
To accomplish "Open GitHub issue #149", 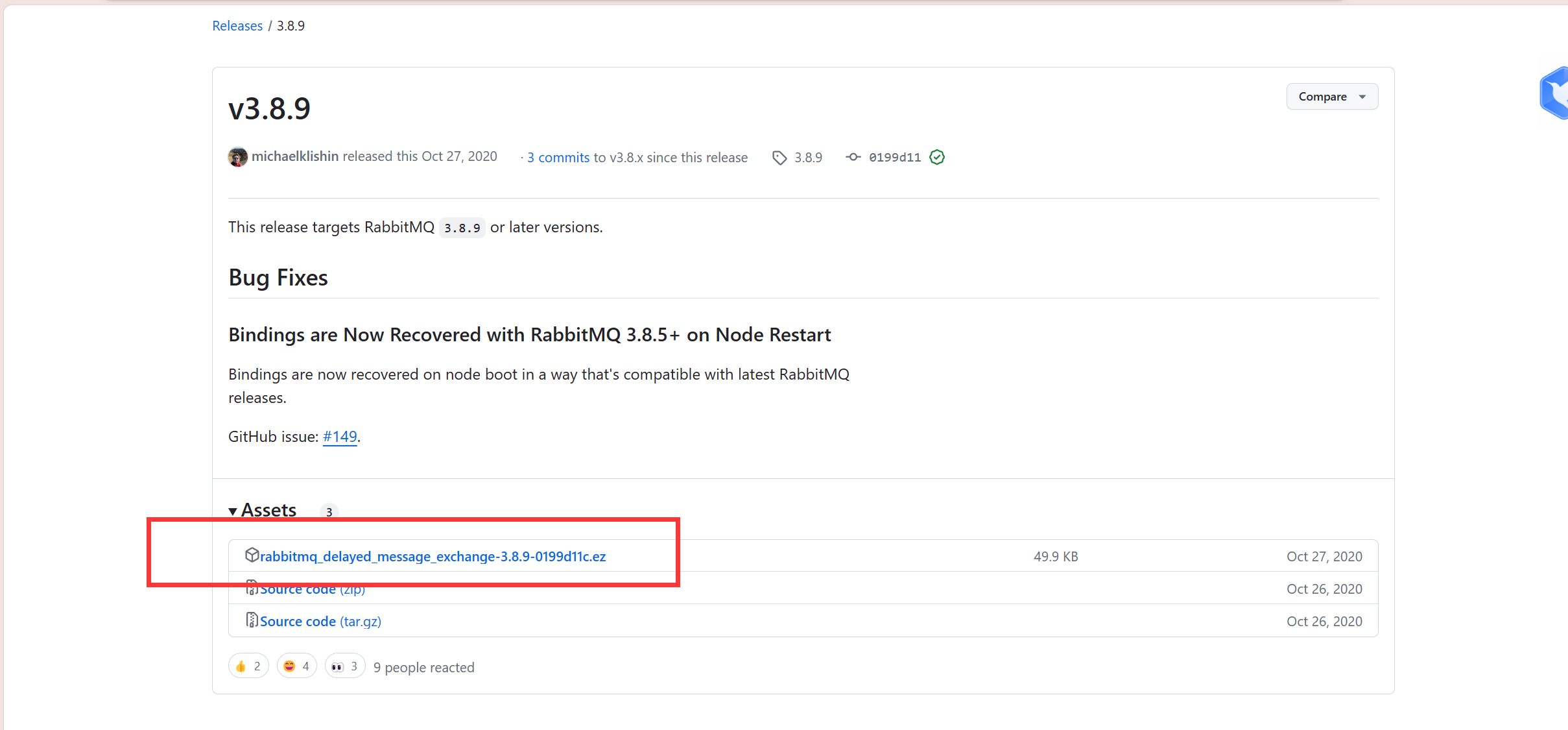I will click(x=340, y=436).
